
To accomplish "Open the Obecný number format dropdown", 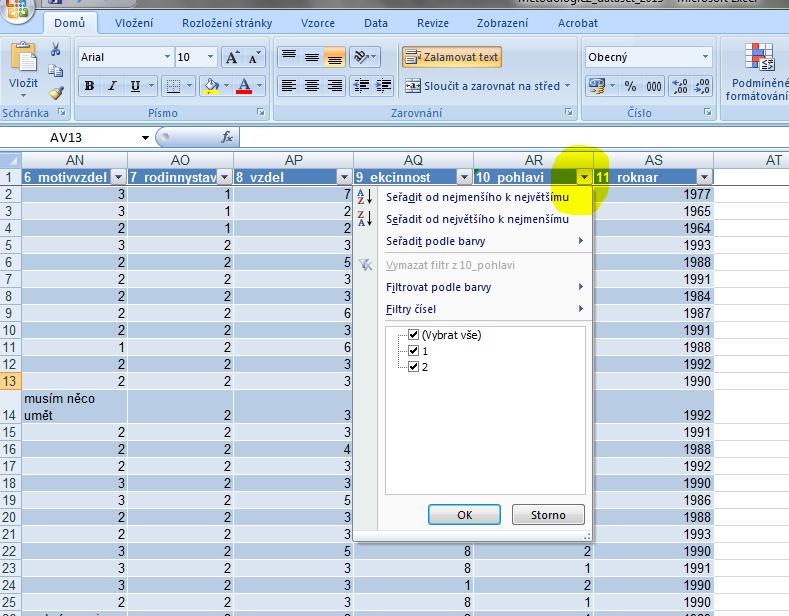I will coord(705,57).
